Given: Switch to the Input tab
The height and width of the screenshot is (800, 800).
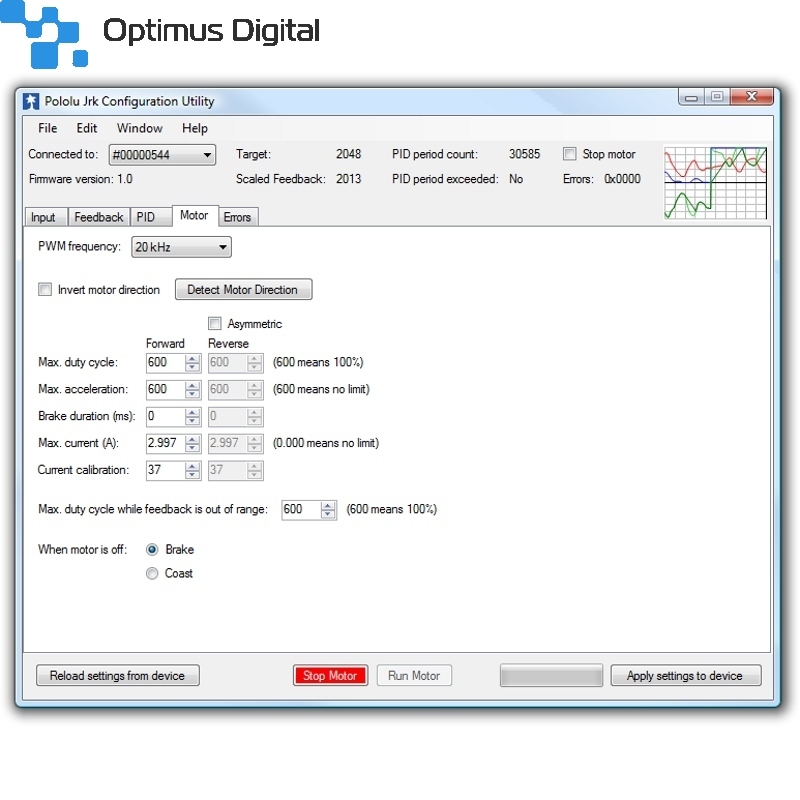Looking at the screenshot, I should (46, 217).
